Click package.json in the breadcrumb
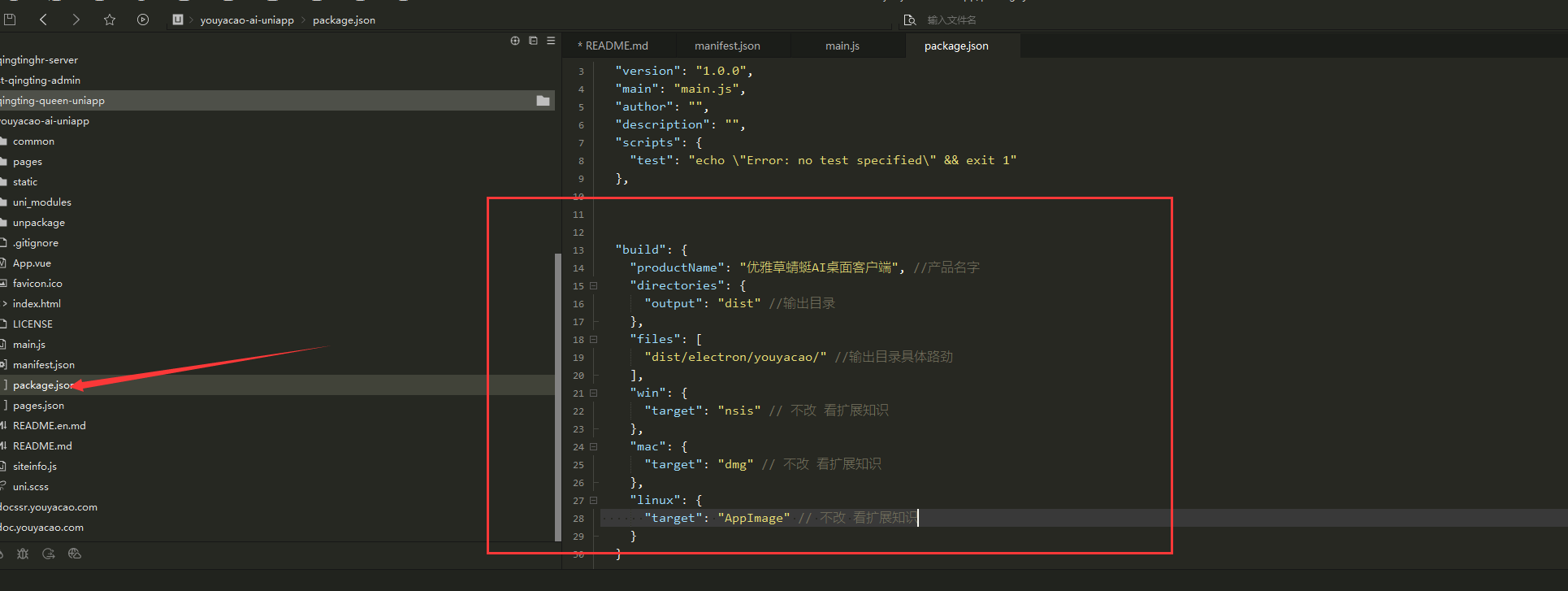Image resolution: width=1568 pixels, height=591 pixels. 344,20
